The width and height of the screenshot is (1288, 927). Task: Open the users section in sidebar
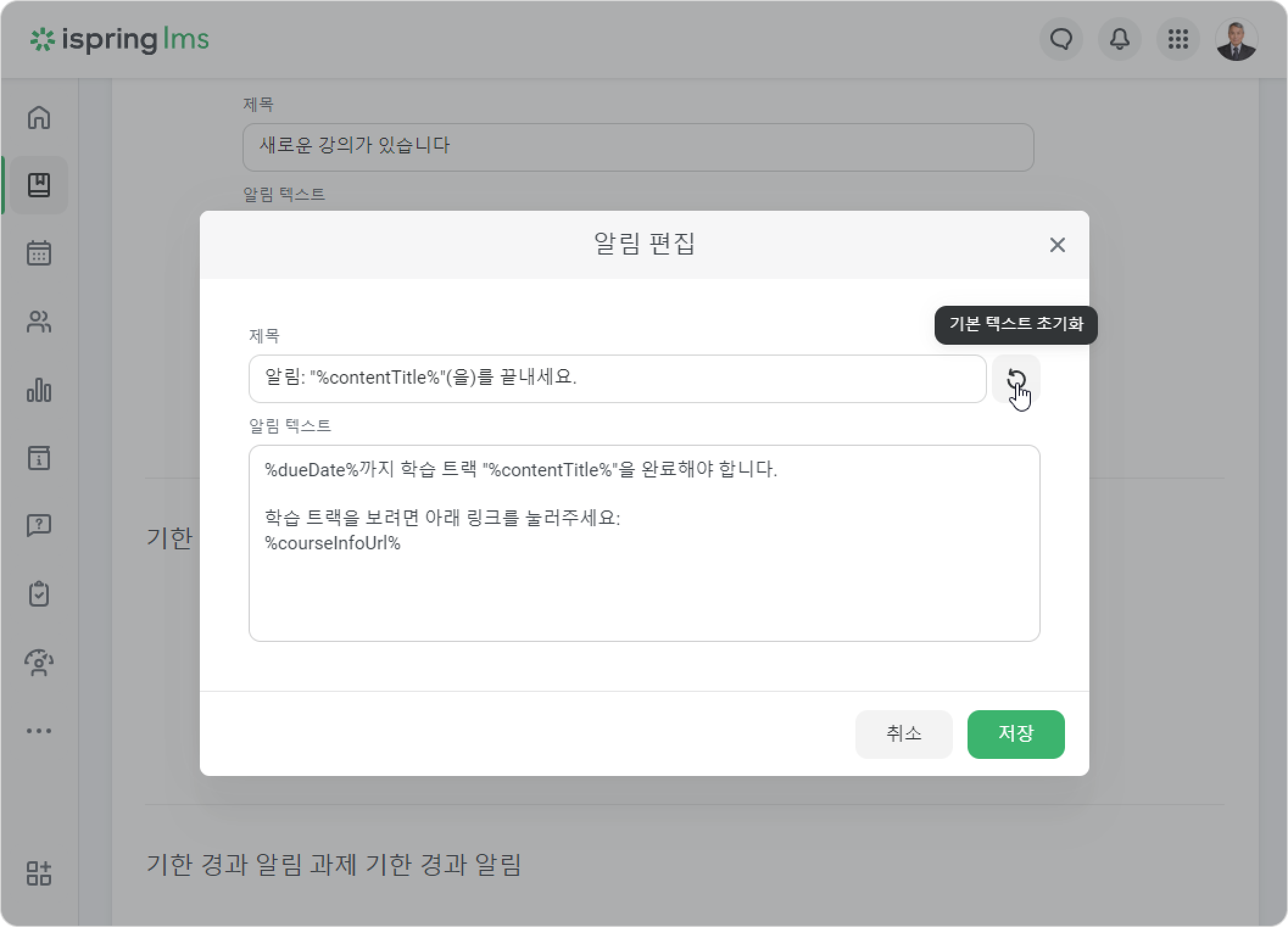(39, 322)
